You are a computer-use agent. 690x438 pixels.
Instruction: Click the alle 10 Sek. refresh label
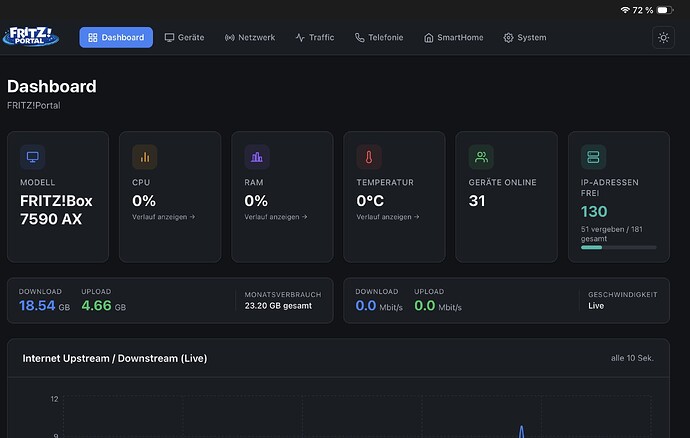click(632, 358)
